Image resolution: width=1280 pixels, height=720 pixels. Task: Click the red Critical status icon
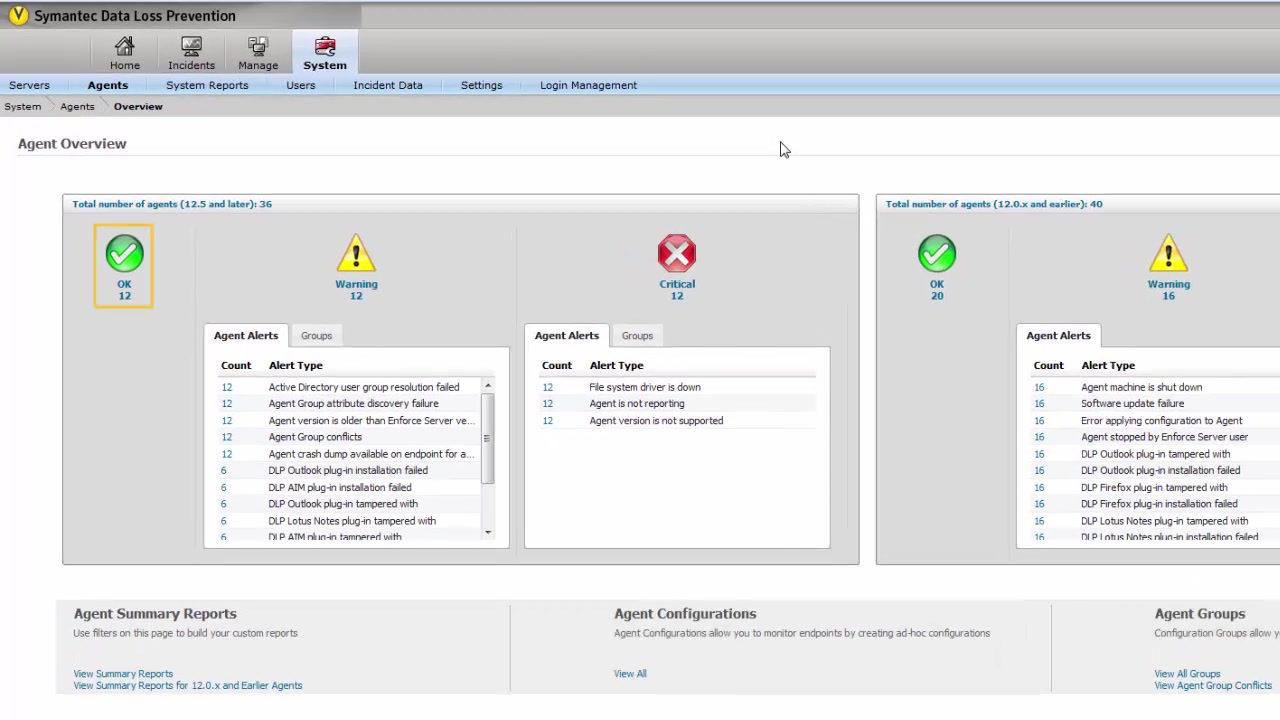(677, 254)
